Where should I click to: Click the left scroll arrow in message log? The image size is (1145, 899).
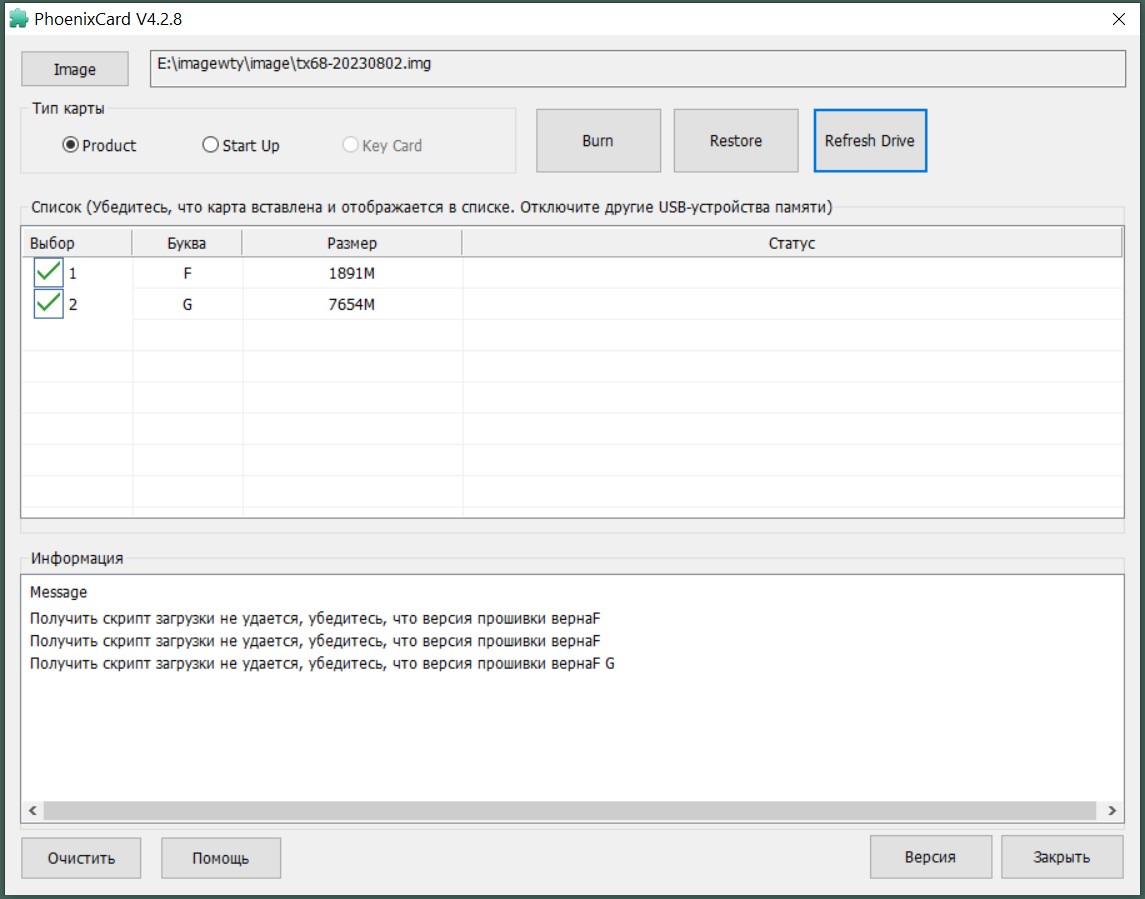coord(32,811)
